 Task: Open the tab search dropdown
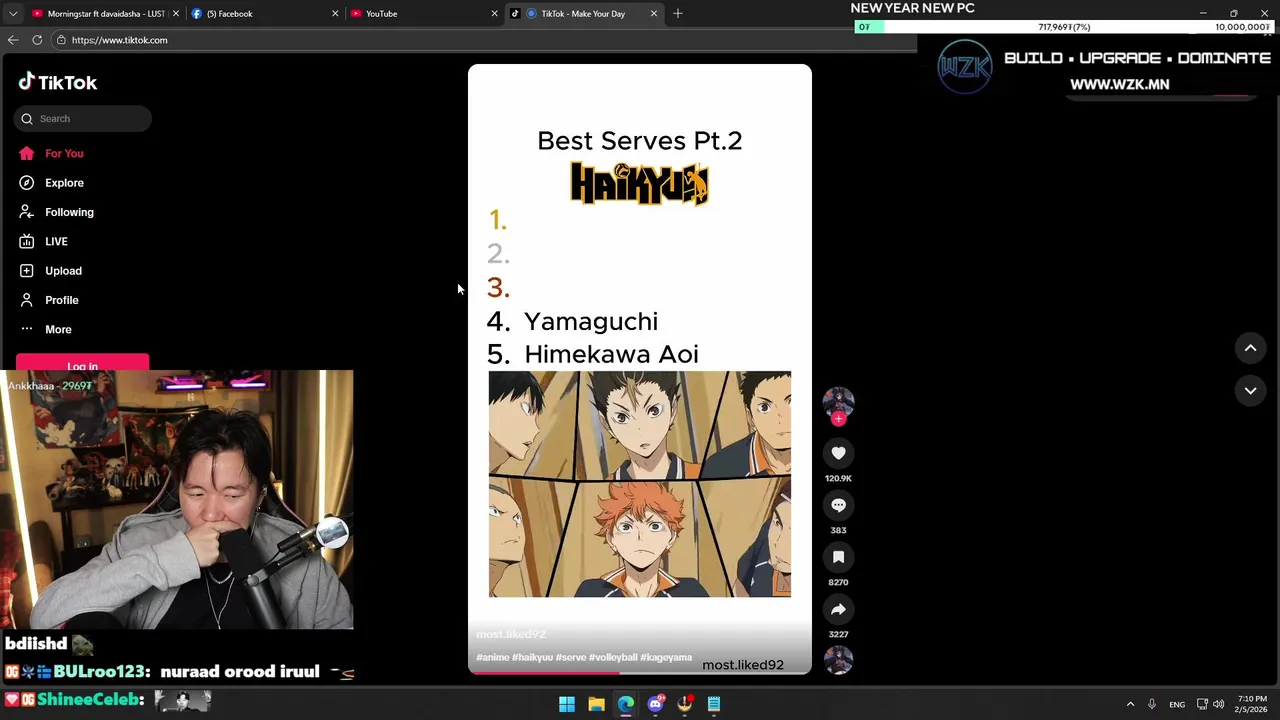coord(12,14)
